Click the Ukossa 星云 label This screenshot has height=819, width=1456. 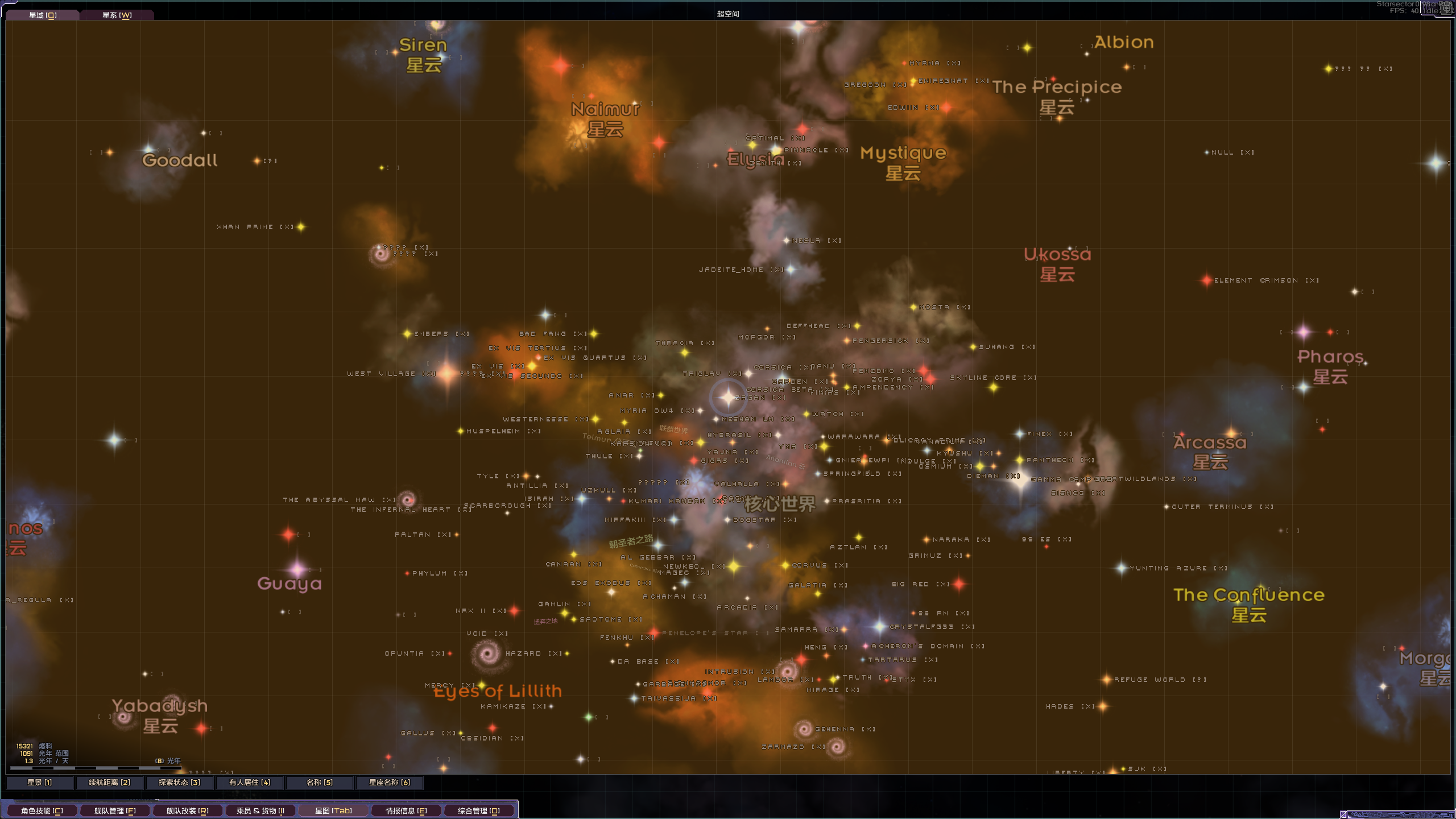[x=1057, y=264]
